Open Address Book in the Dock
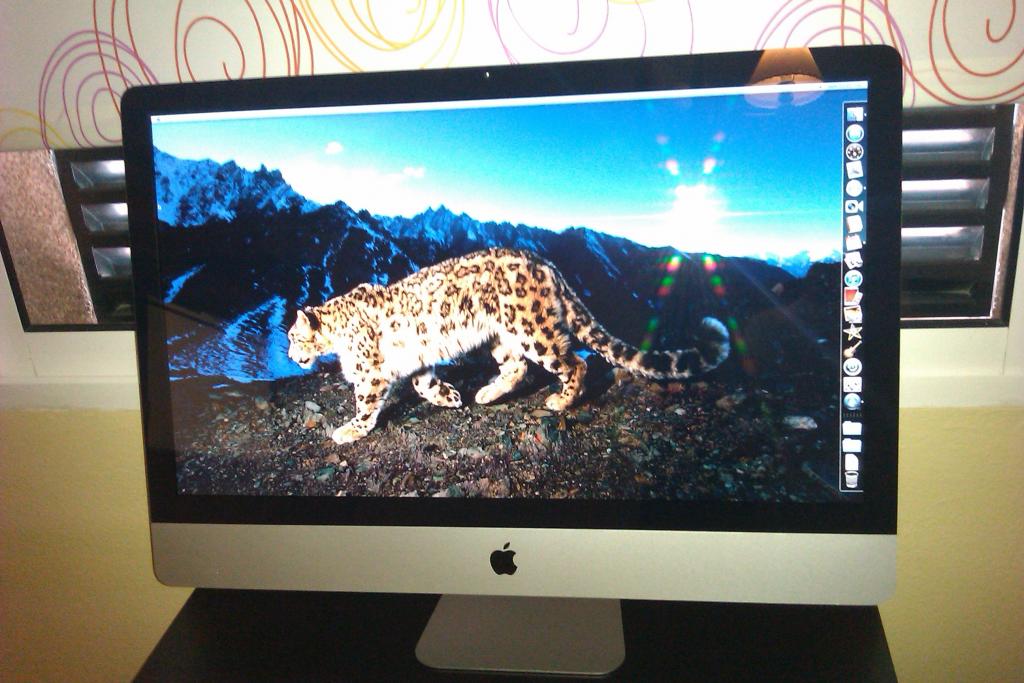 coord(855,225)
